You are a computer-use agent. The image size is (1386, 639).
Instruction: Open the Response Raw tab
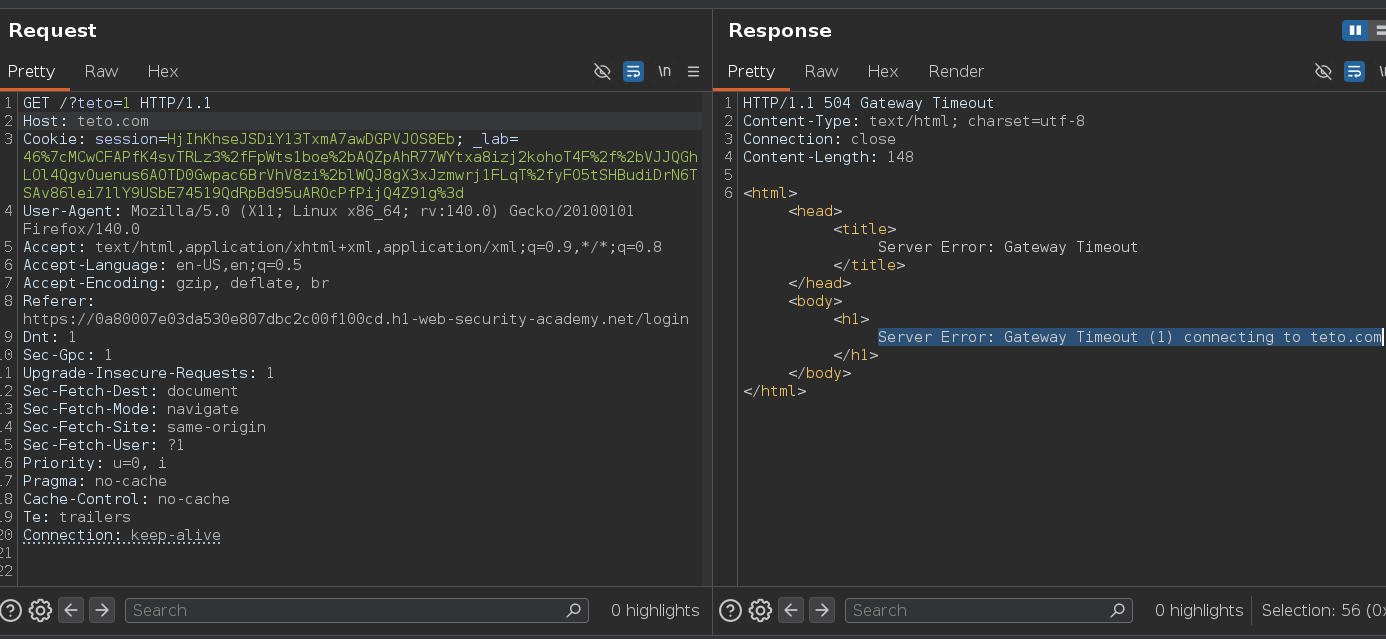click(x=821, y=71)
